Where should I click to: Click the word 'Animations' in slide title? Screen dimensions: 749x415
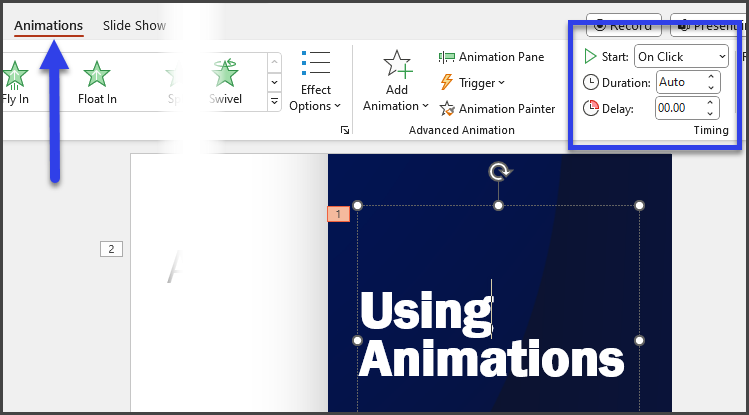492,359
